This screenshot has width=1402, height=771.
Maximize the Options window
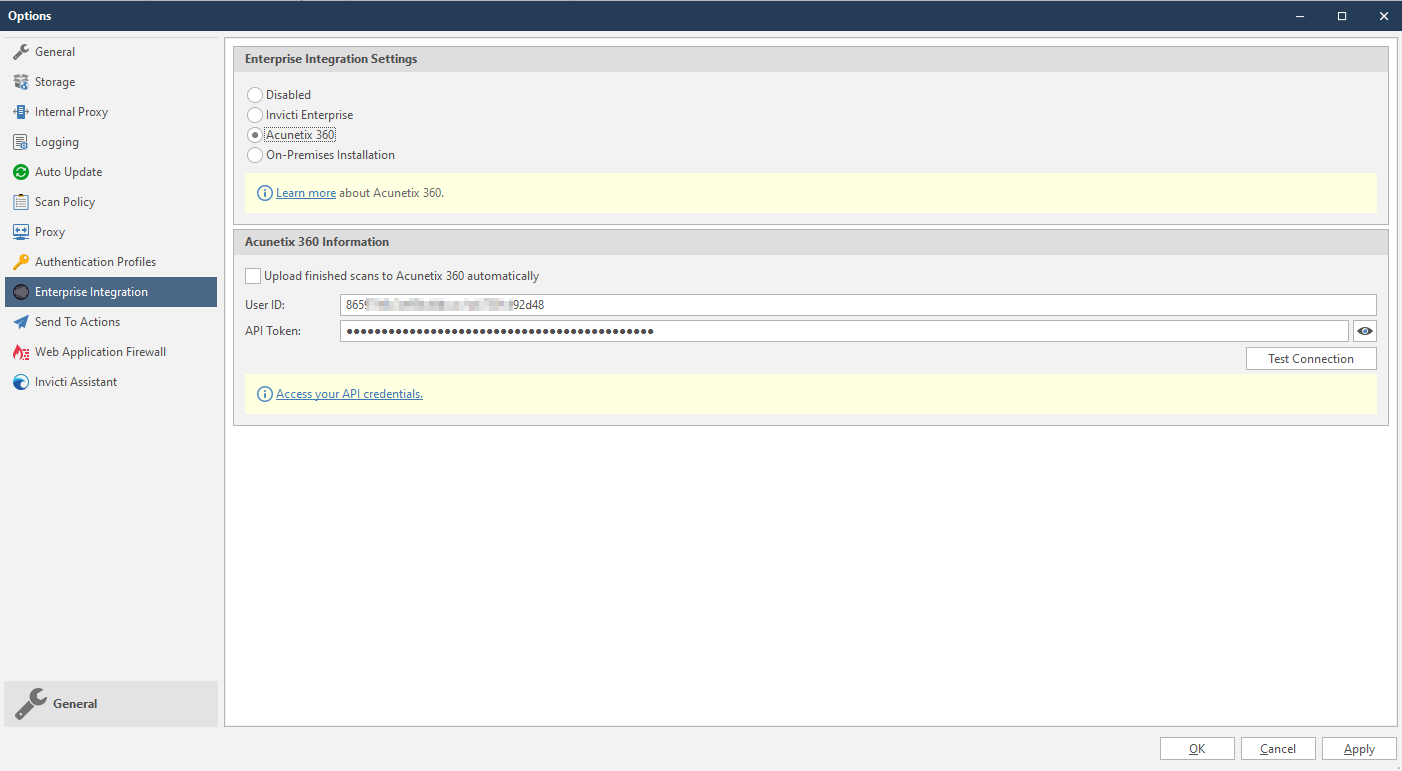click(1342, 15)
